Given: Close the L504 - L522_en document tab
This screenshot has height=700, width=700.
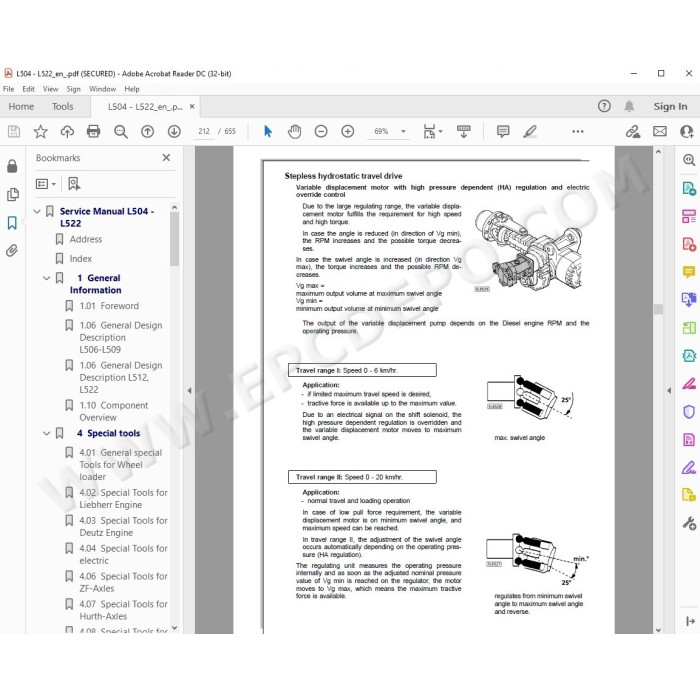Looking at the screenshot, I should click(192, 106).
